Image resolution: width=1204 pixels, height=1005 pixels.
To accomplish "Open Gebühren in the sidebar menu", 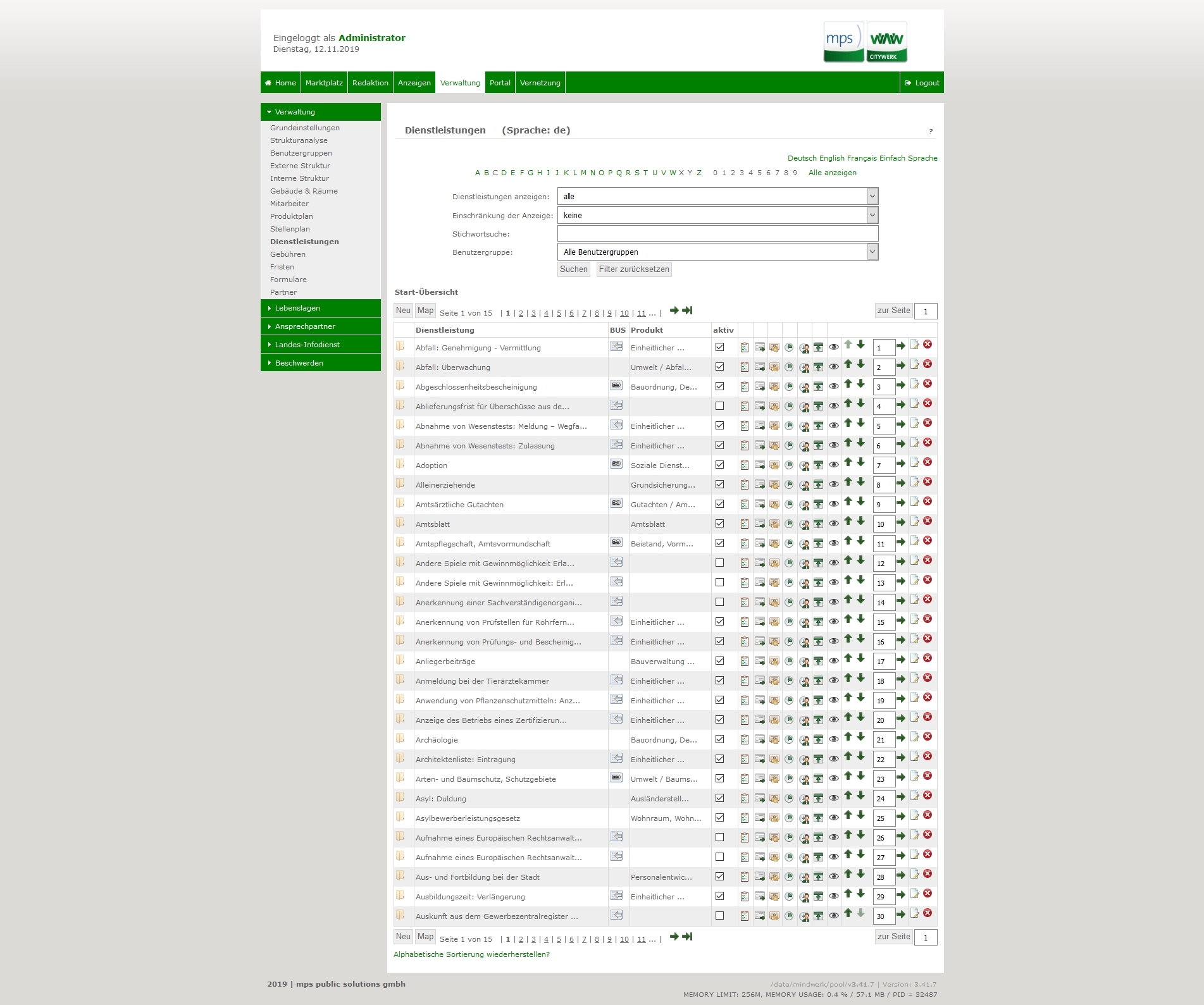I will [x=288, y=254].
